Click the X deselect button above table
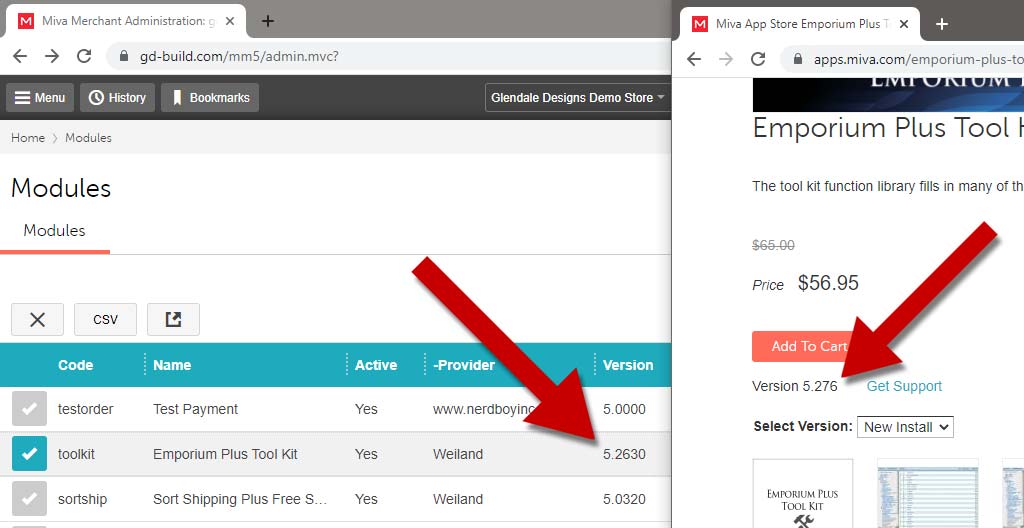This screenshot has height=528, width=1024. pos(37,320)
